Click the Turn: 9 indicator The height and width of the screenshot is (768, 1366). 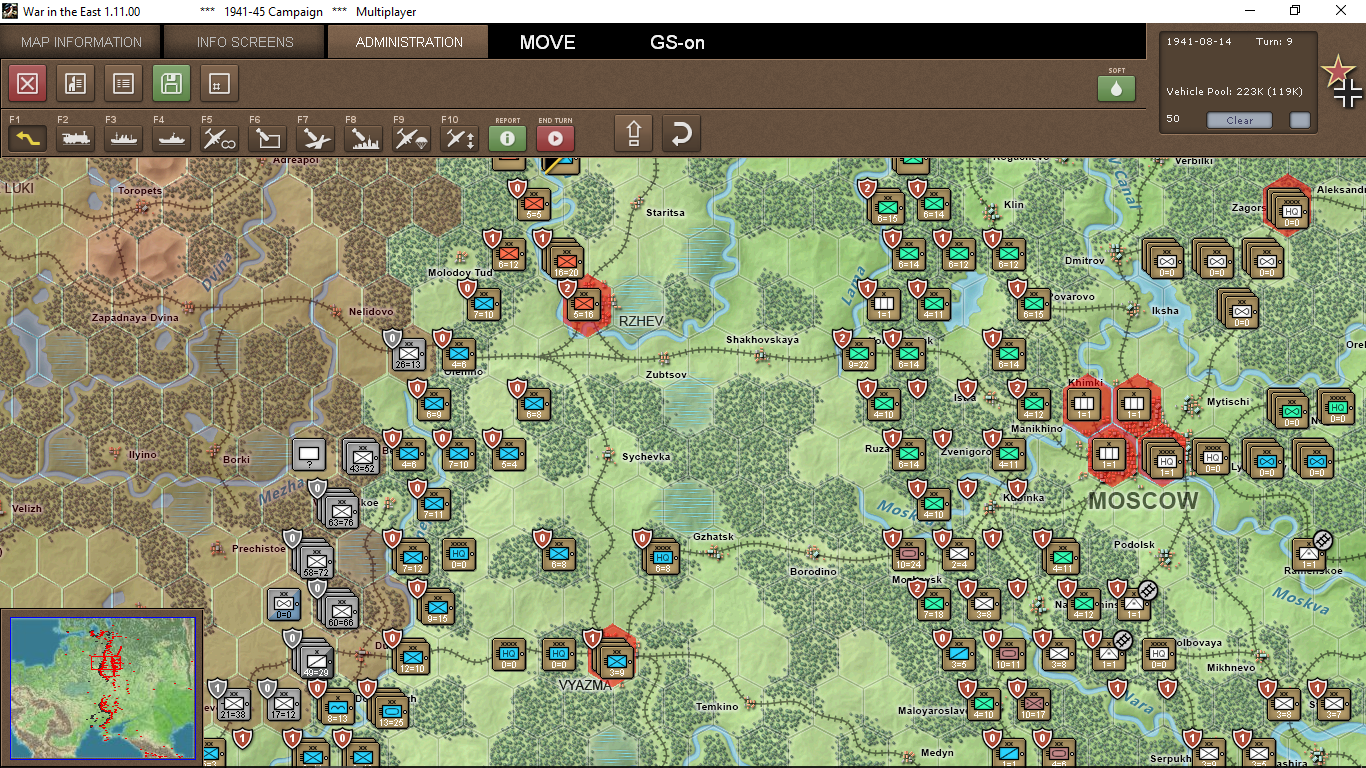coord(1276,42)
